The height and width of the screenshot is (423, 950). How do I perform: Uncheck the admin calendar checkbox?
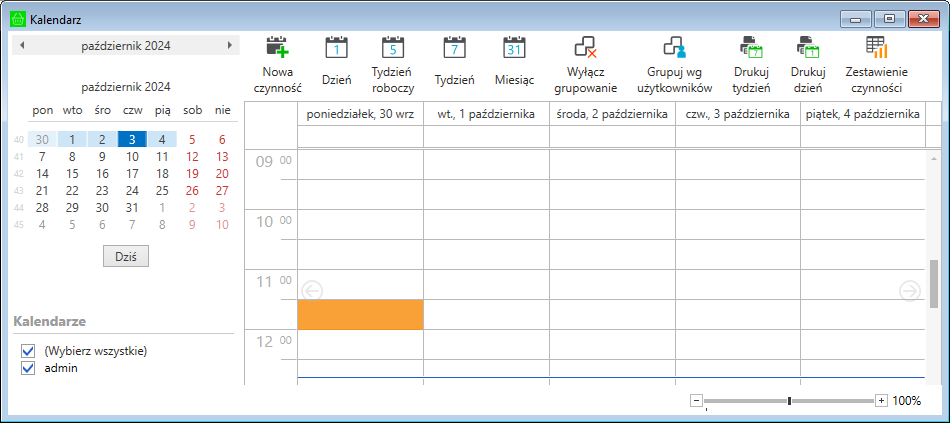click(28, 368)
